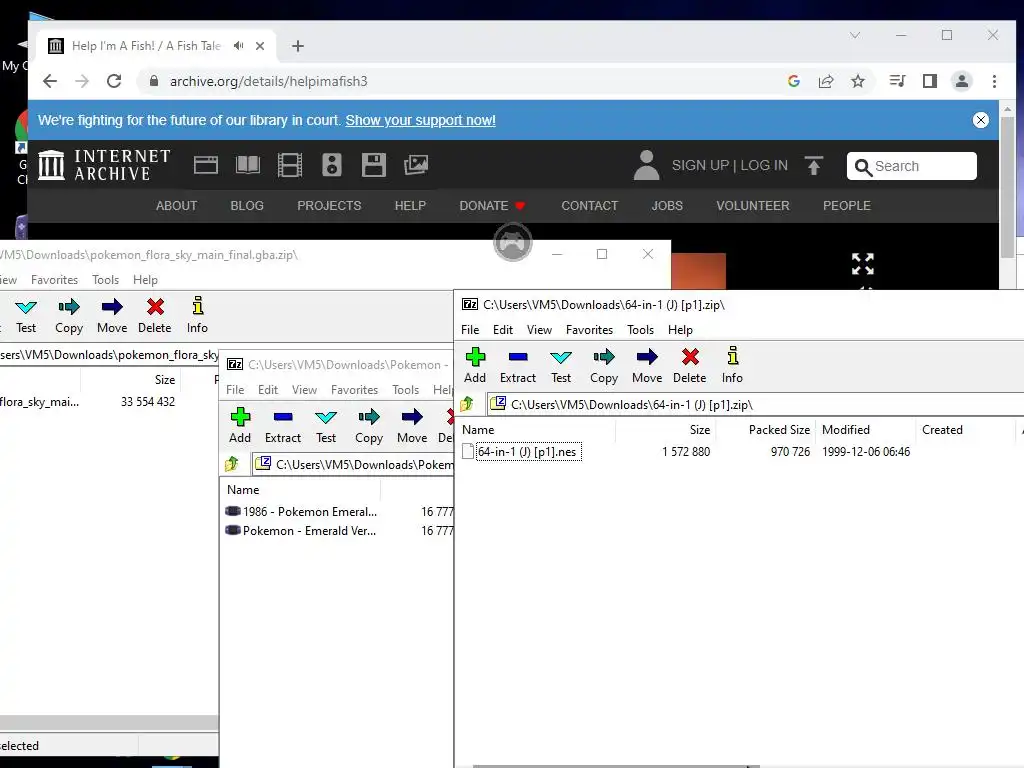Go up one folder in the Pokemon Emerald window
The width and height of the screenshot is (1024, 768).
(x=232, y=464)
